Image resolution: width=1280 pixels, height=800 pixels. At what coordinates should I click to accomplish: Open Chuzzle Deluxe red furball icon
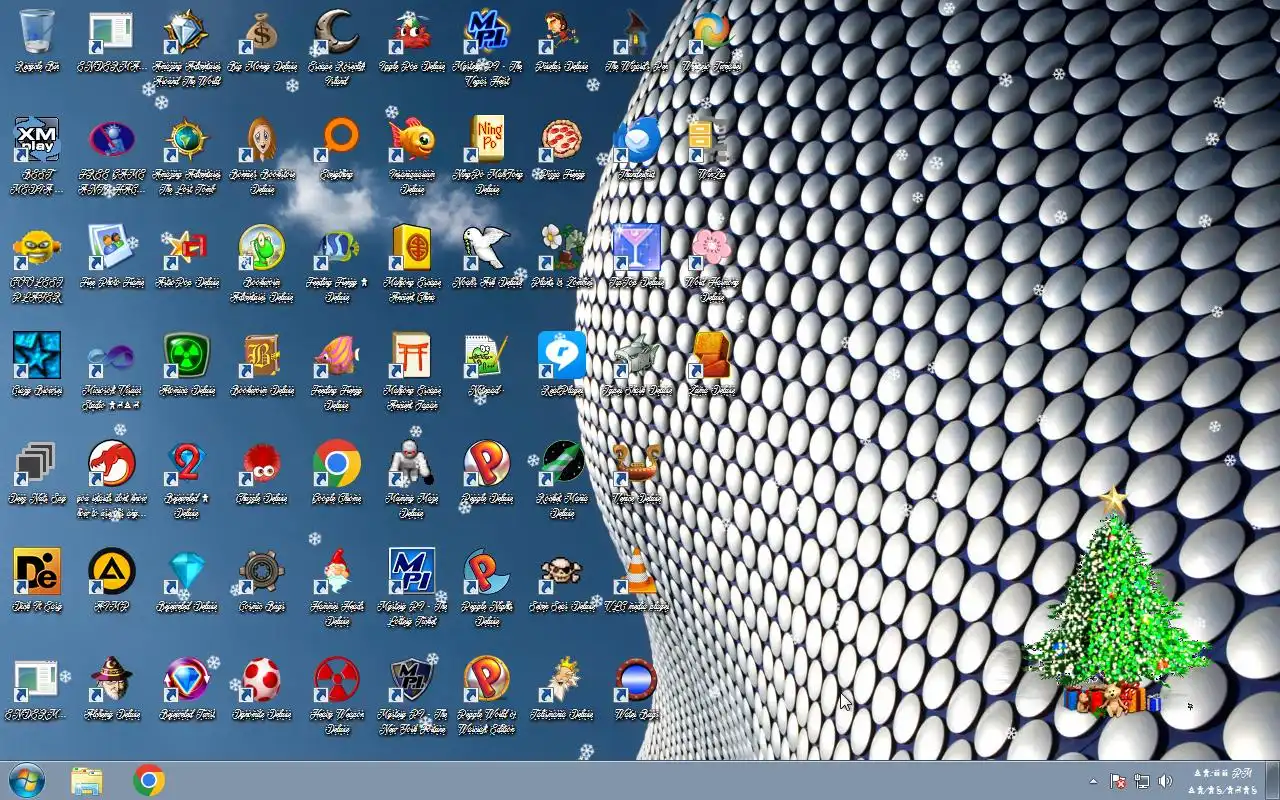point(262,464)
